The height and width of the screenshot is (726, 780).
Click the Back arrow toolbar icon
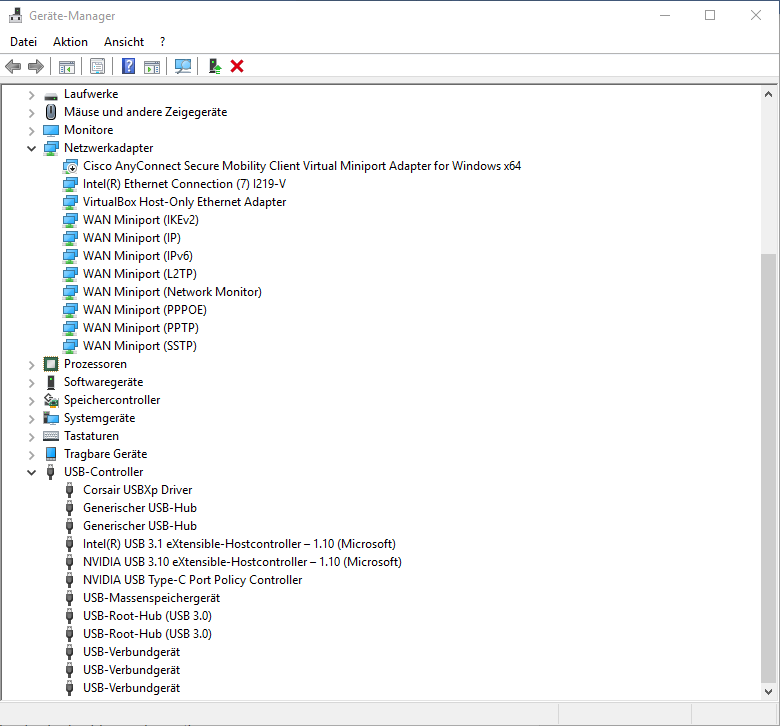[x=13, y=66]
